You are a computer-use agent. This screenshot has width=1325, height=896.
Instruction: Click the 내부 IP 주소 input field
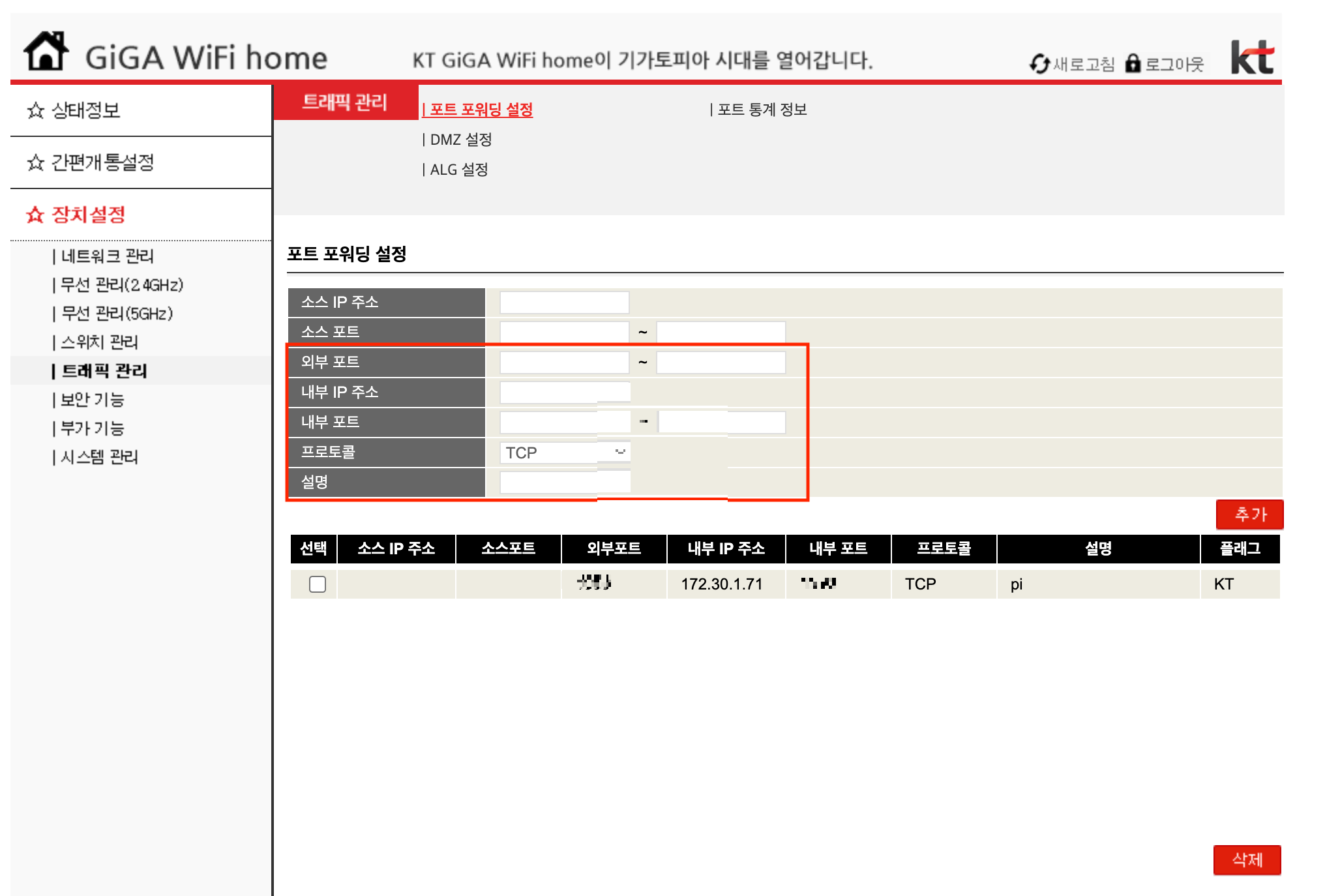564,393
